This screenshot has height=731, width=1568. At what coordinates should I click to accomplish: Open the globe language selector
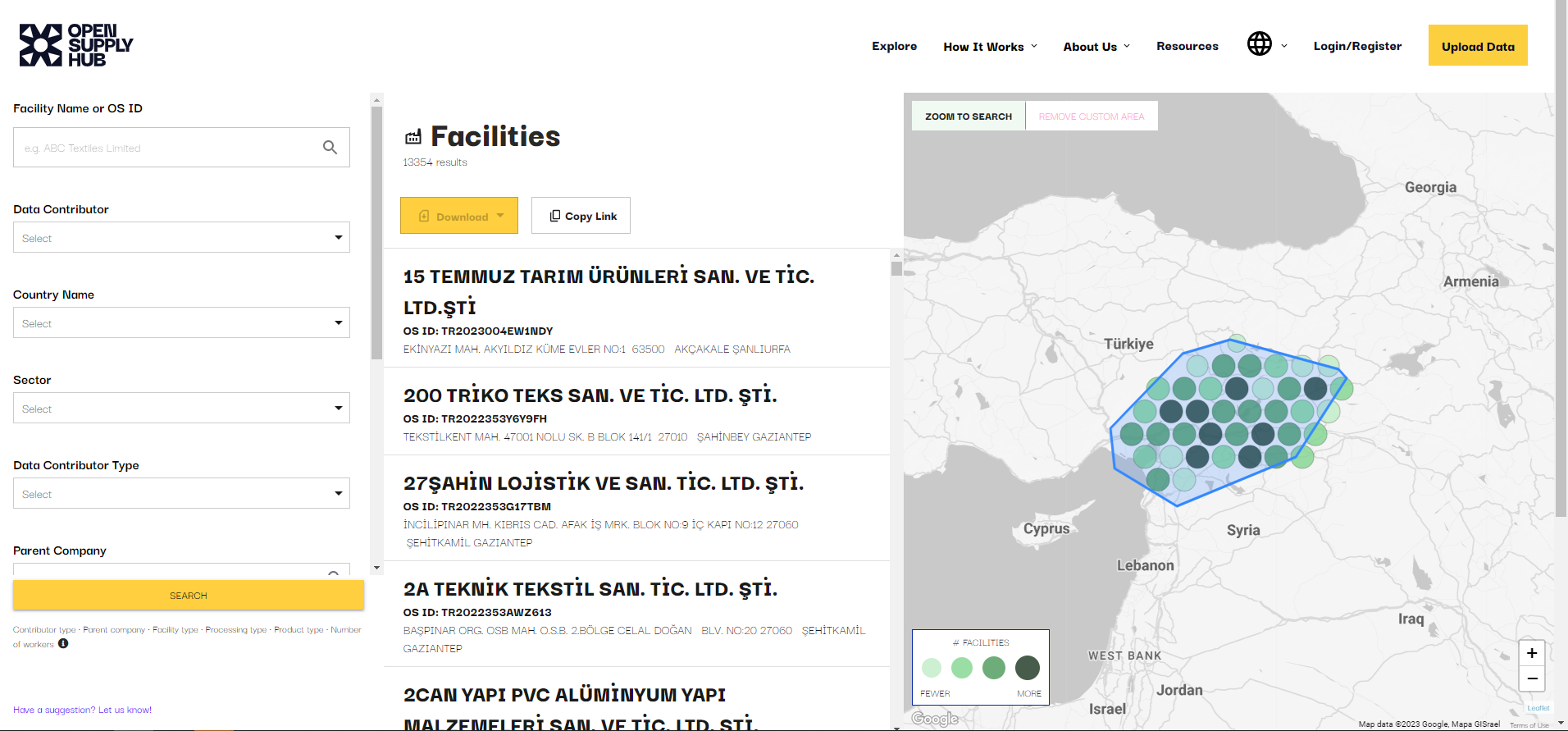[1266, 44]
